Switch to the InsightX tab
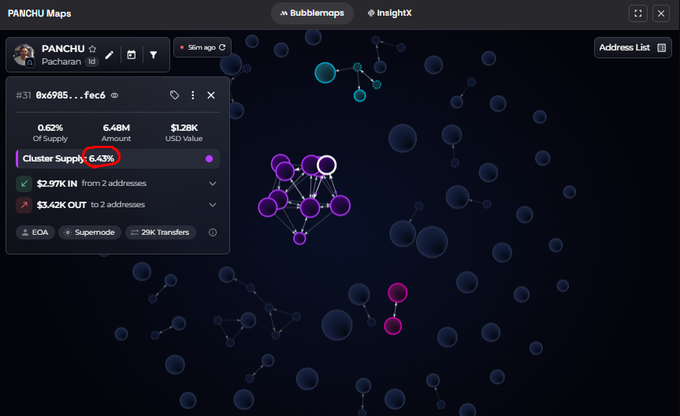 point(389,13)
